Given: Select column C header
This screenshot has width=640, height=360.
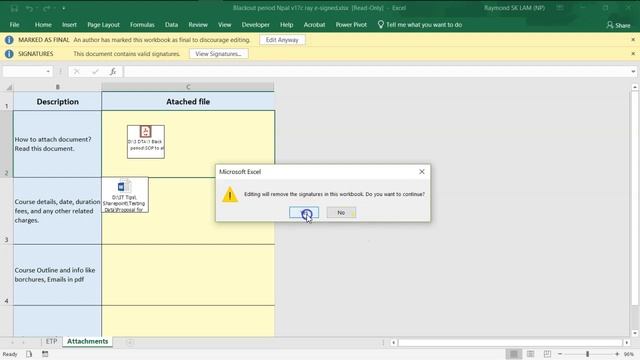Looking at the screenshot, I should pyautogui.click(x=188, y=87).
